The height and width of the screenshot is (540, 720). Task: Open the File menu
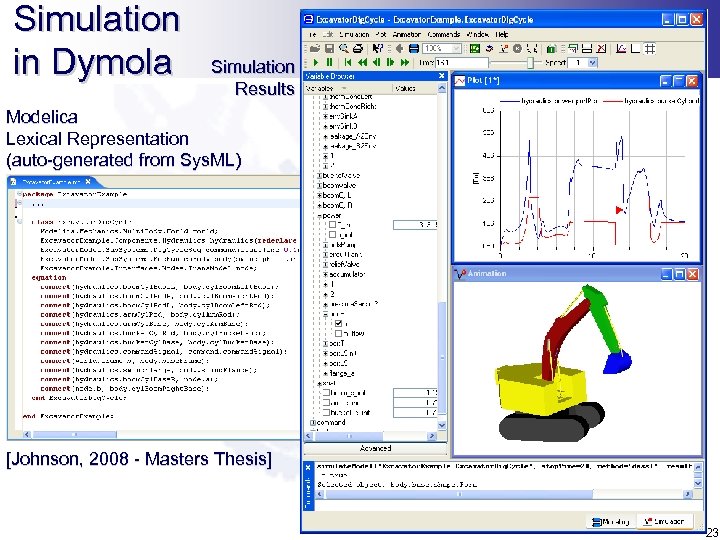[312, 34]
